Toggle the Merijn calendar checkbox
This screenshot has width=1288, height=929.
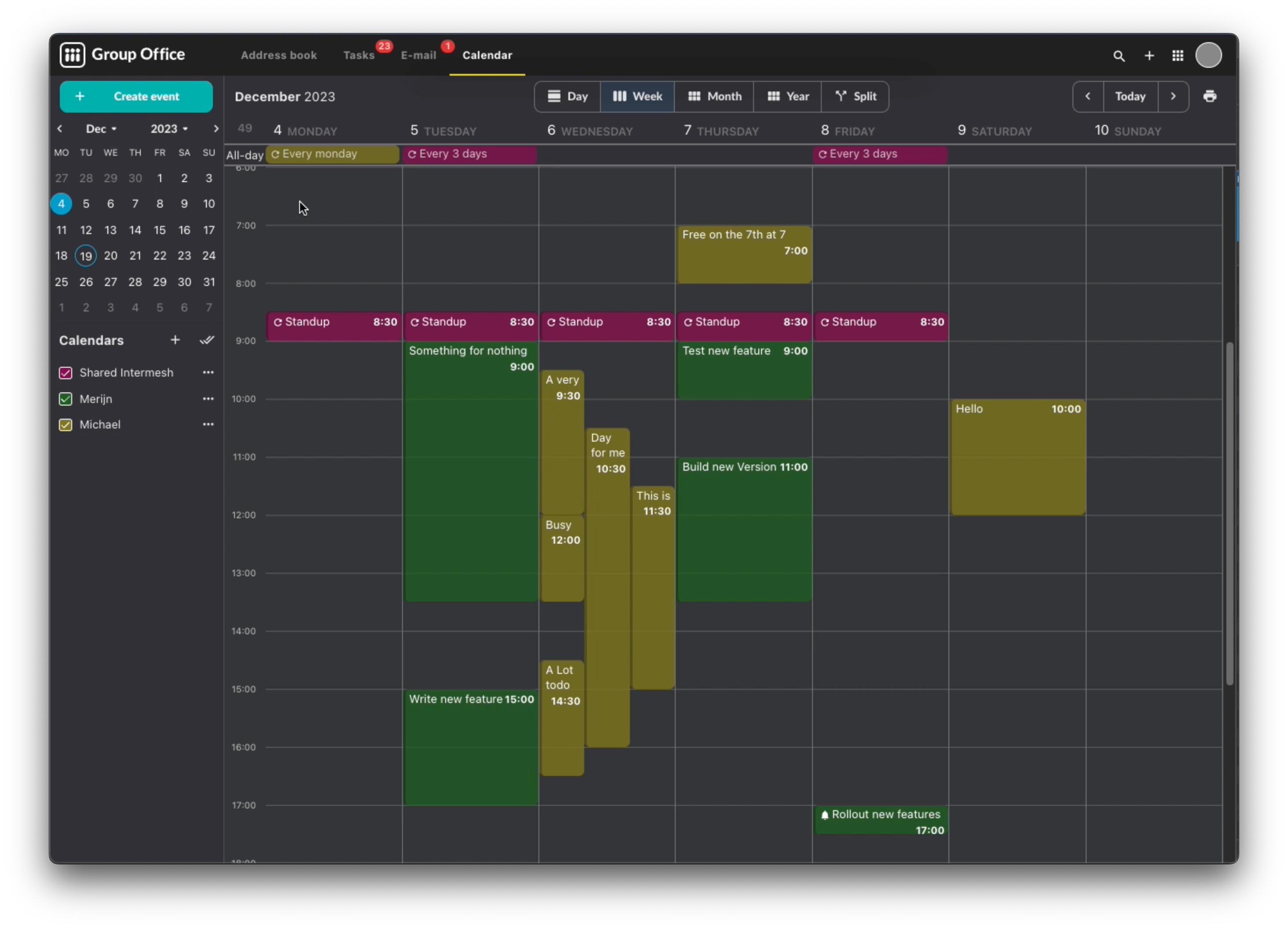(x=65, y=399)
